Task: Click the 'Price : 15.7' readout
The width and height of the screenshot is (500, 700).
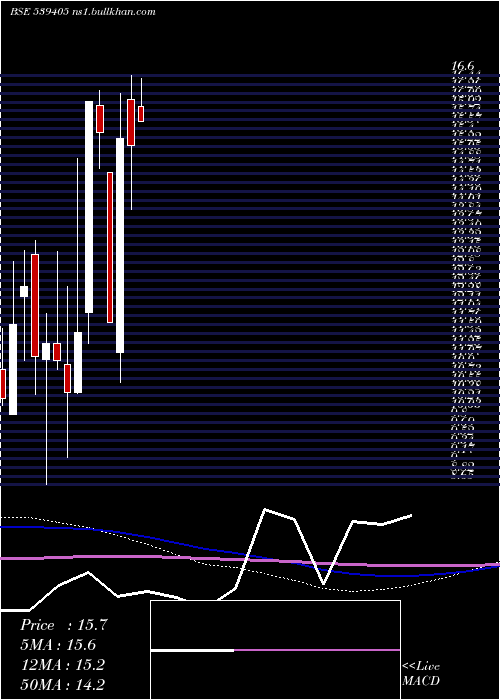Action: (x=63, y=625)
